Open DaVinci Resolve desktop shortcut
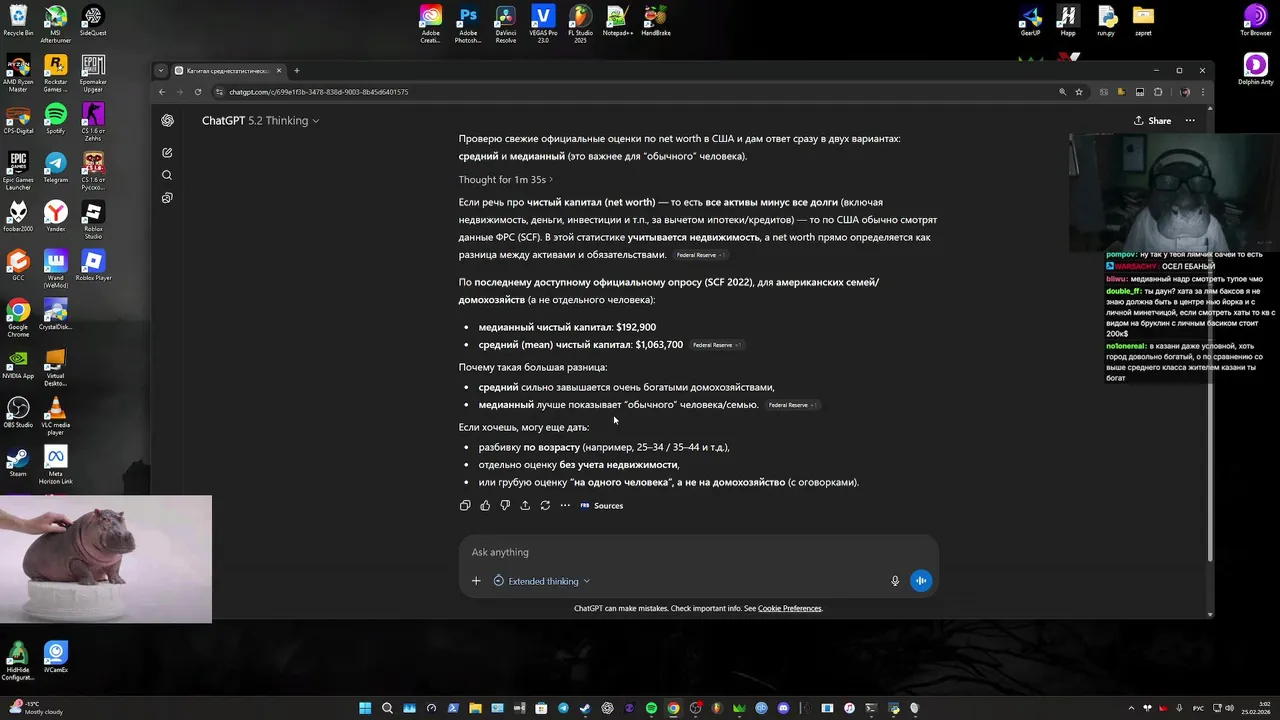 tap(506, 22)
